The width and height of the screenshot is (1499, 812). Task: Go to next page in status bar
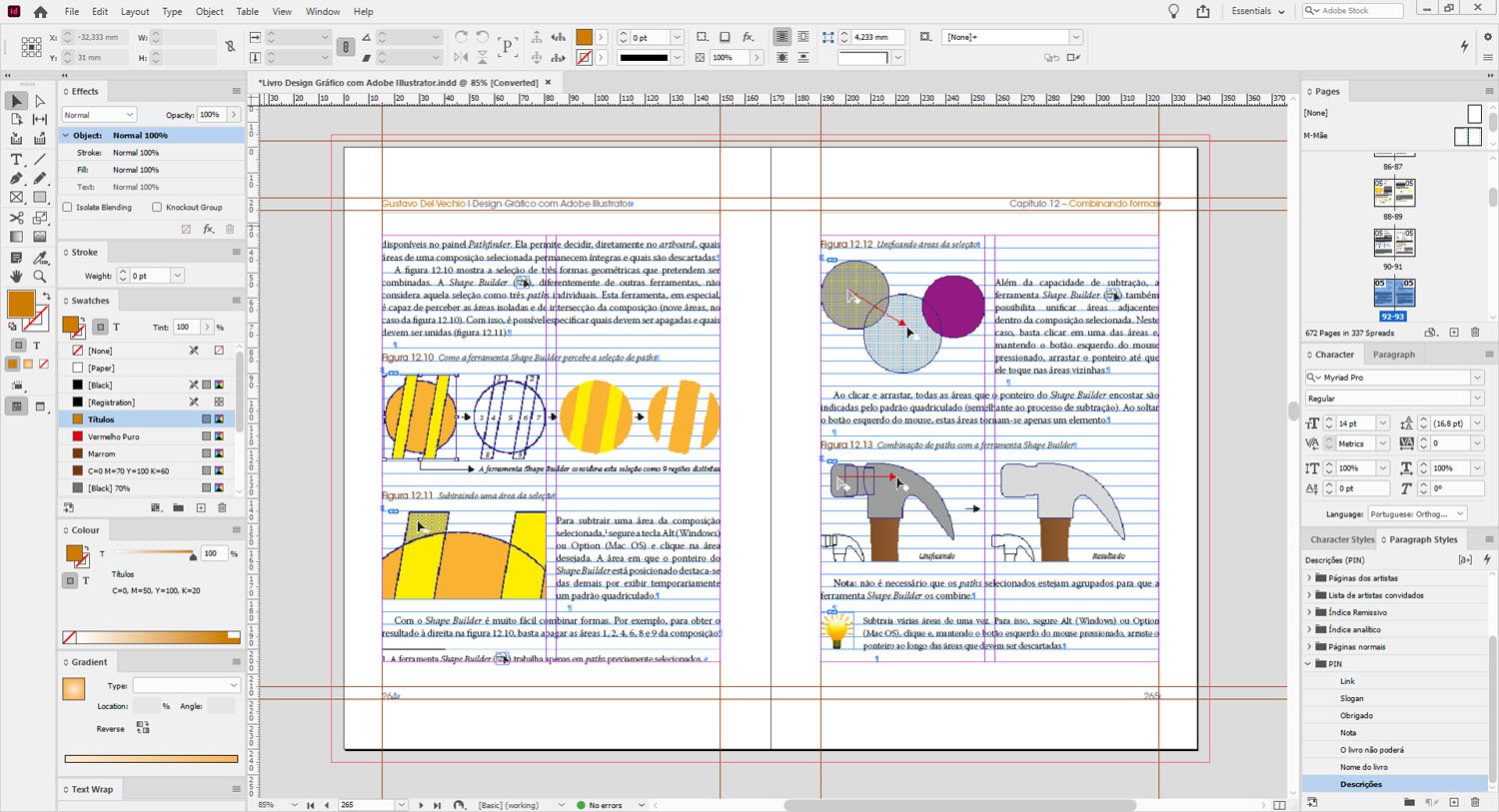point(421,805)
